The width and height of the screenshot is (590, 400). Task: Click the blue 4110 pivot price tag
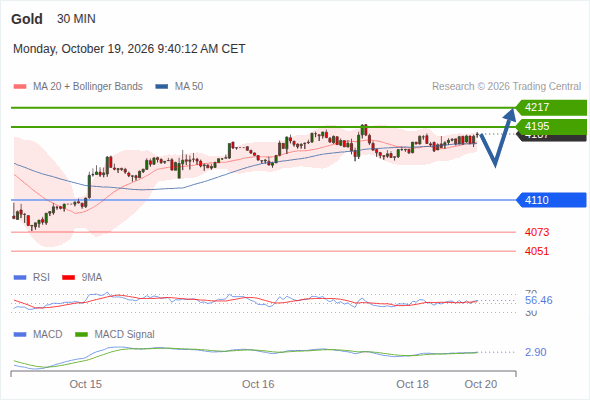point(551,200)
